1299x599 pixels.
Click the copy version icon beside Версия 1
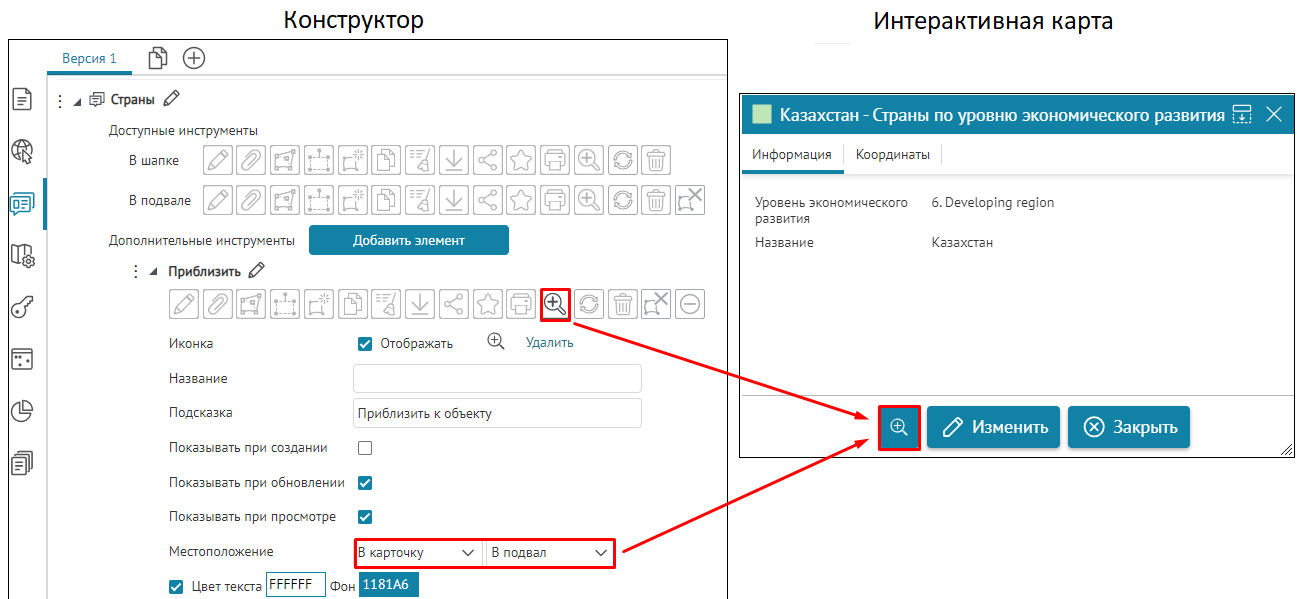click(157, 58)
